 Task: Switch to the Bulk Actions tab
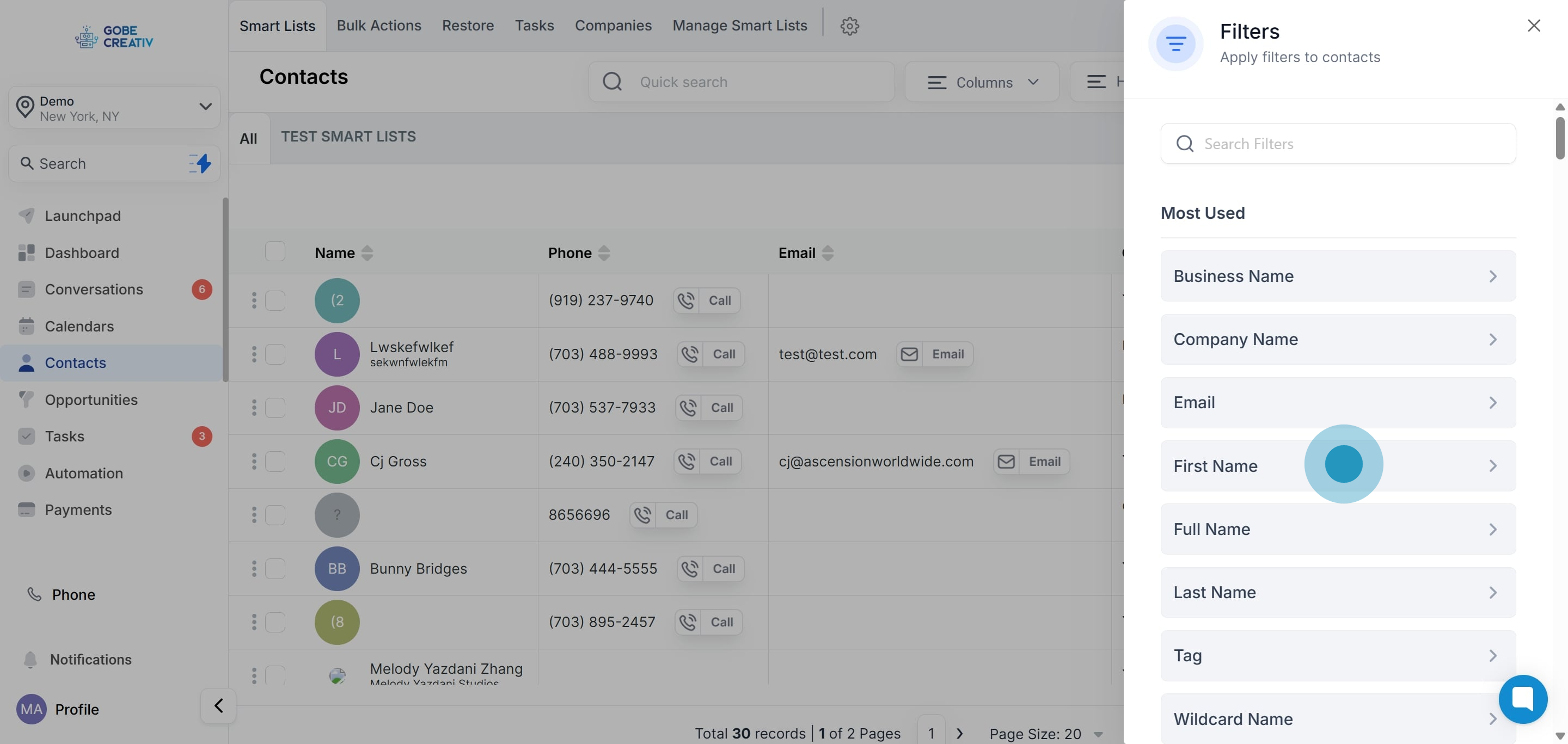(x=378, y=26)
